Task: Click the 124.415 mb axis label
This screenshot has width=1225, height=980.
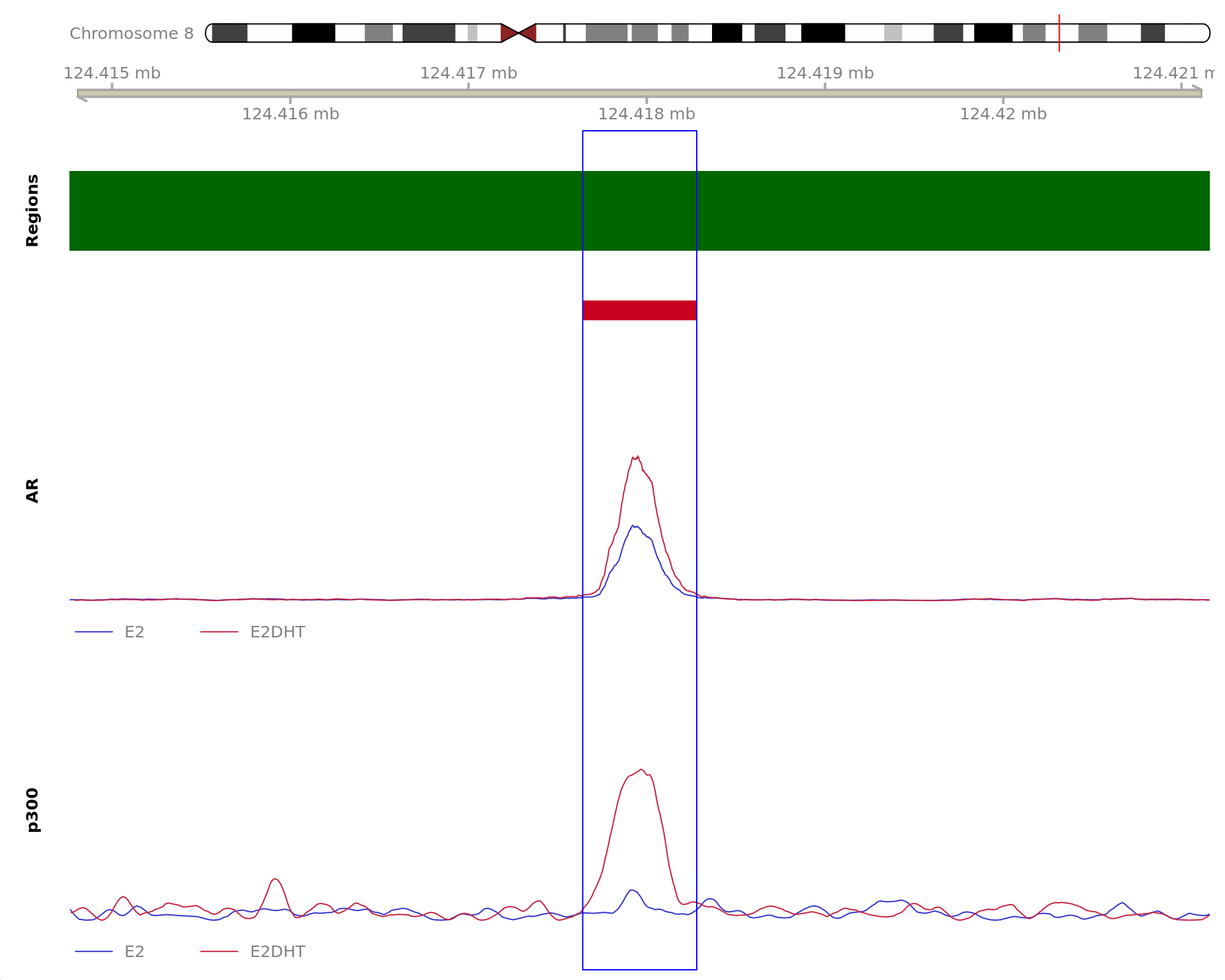Action: (x=112, y=73)
